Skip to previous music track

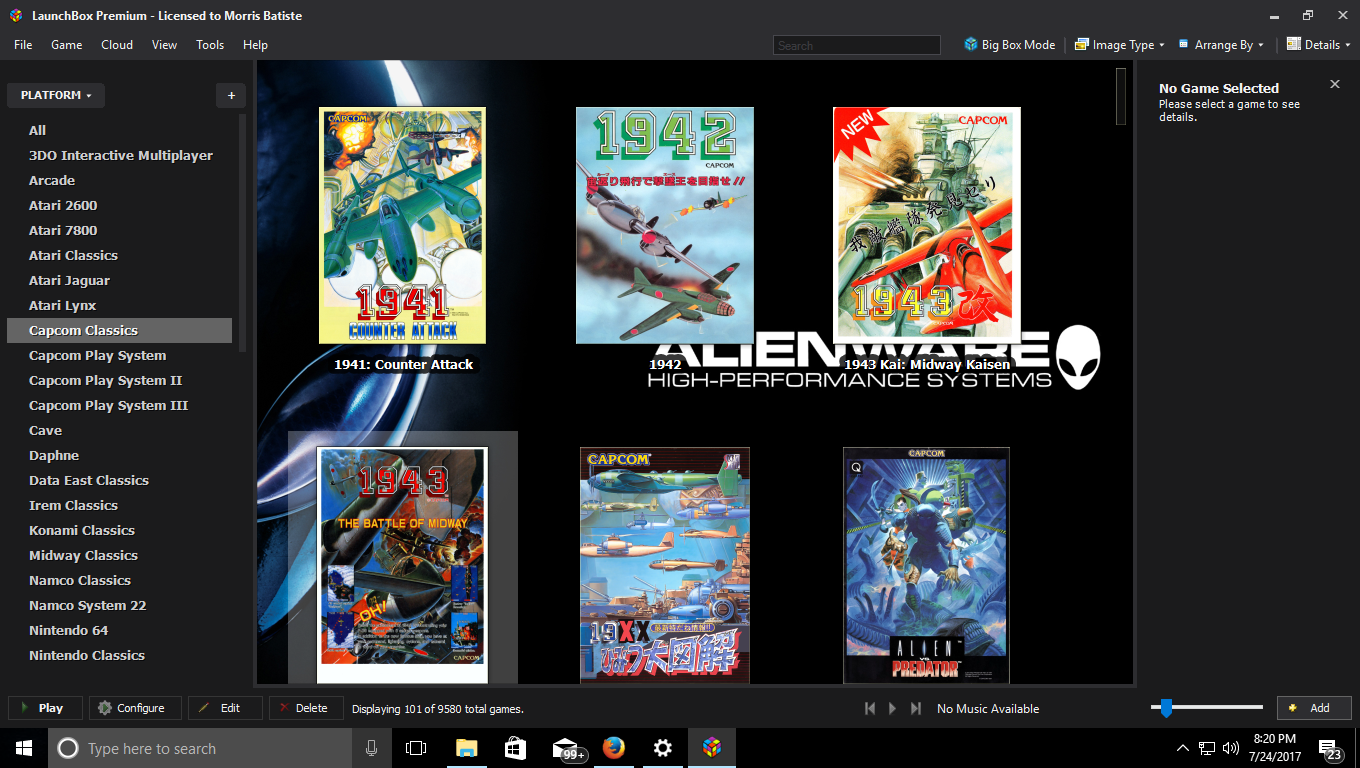[869, 708]
